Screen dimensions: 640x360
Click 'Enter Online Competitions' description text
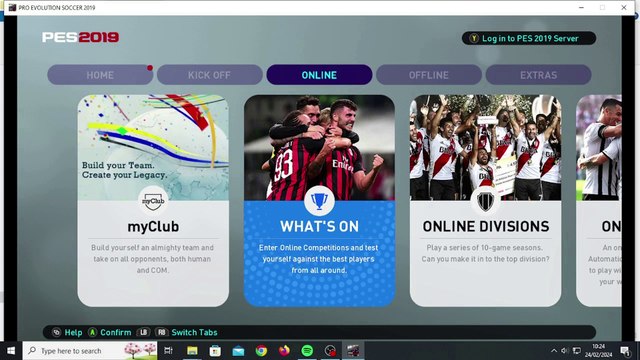click(319, 259)
